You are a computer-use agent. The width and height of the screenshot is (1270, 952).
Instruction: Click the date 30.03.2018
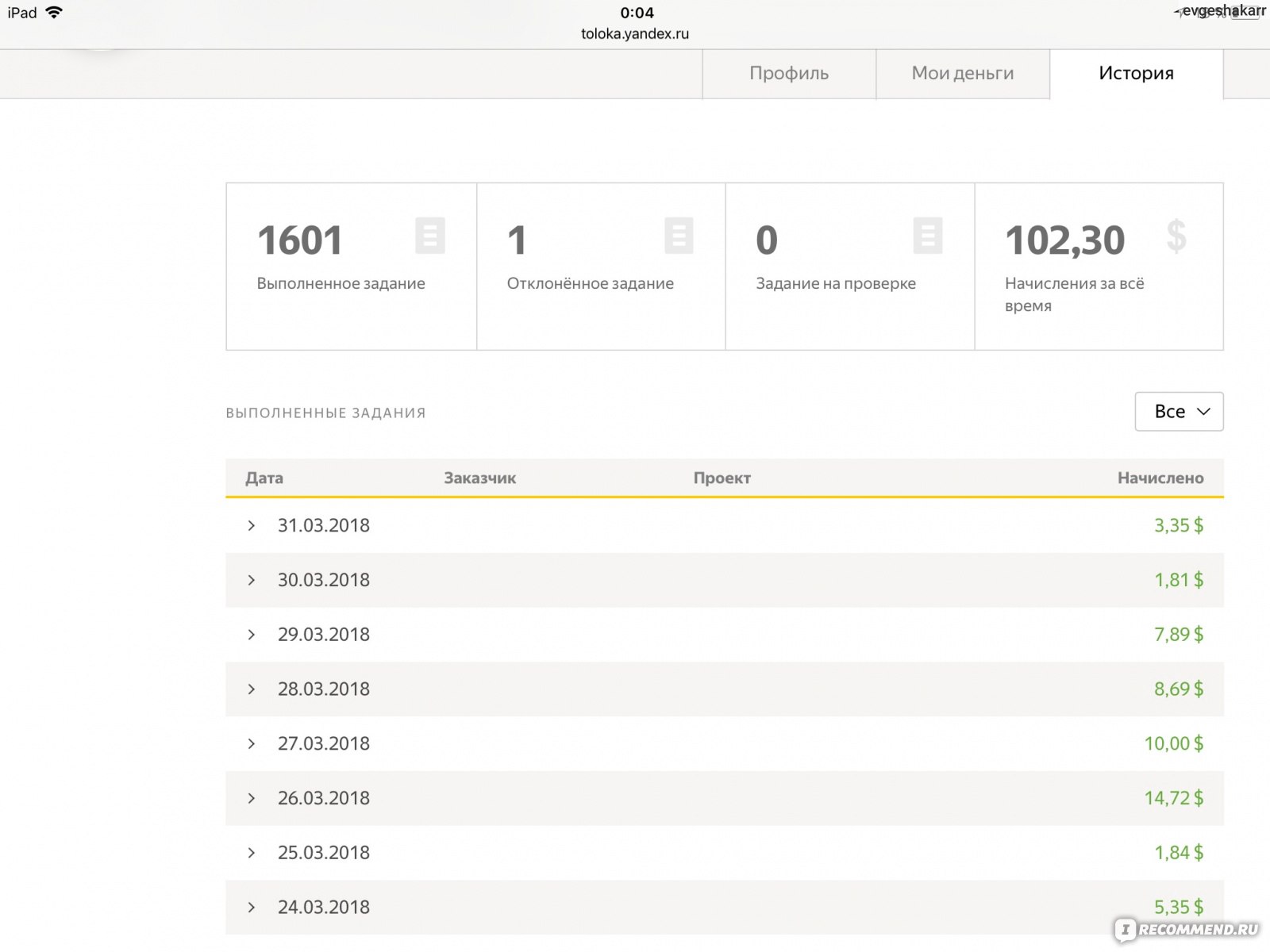tap(324, 580)
